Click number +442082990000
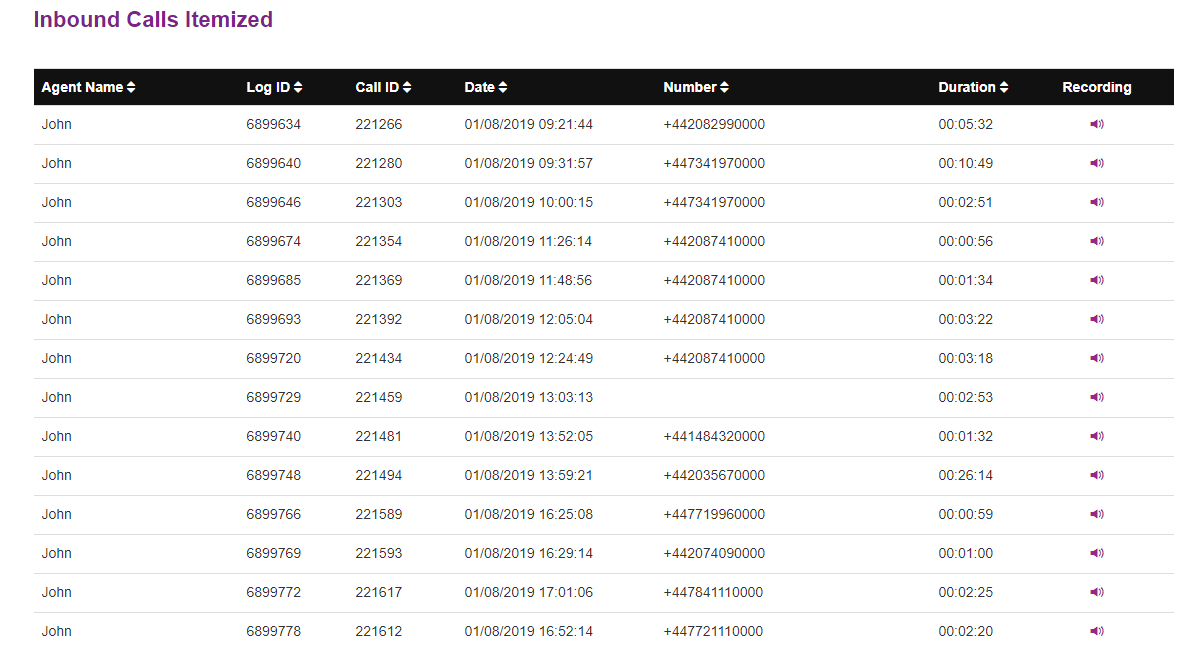This screenshot has height=660, width=1184. pos(714,125)
